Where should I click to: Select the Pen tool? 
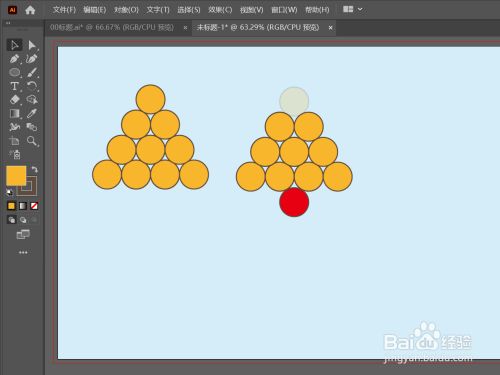click(14, 59)
